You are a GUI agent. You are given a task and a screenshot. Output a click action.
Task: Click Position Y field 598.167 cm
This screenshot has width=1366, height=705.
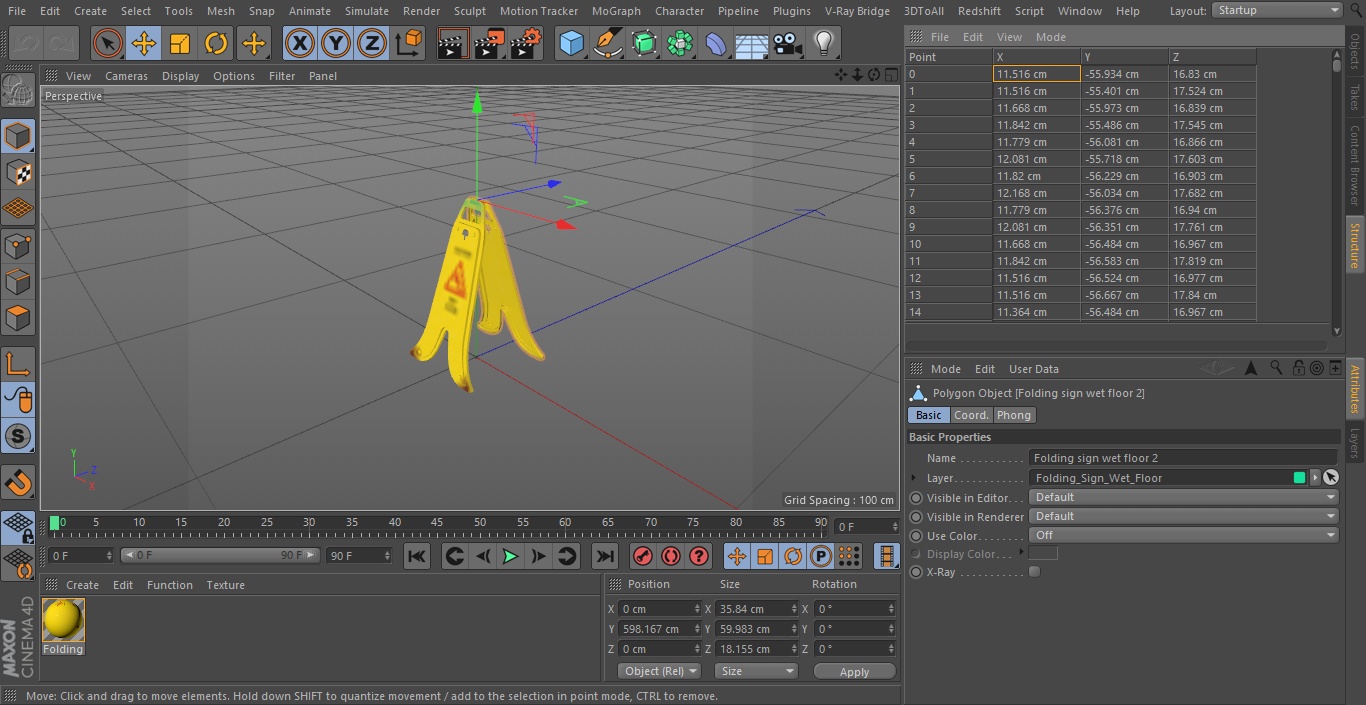click(x=659, y=629)
